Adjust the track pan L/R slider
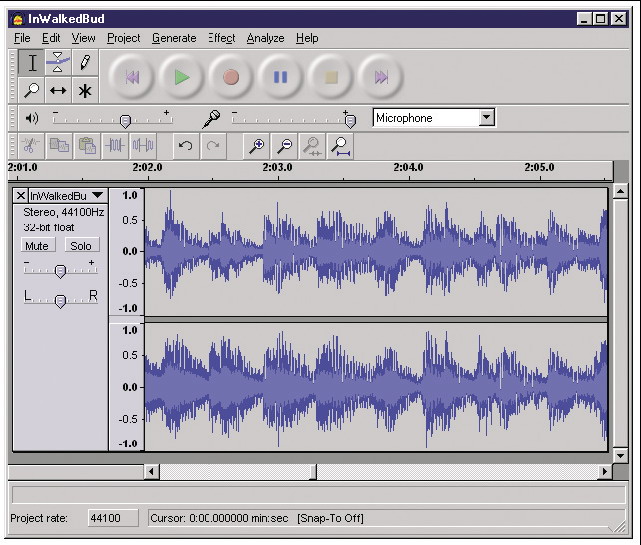The width and height of the screenshot is (641, 545). 61,301
